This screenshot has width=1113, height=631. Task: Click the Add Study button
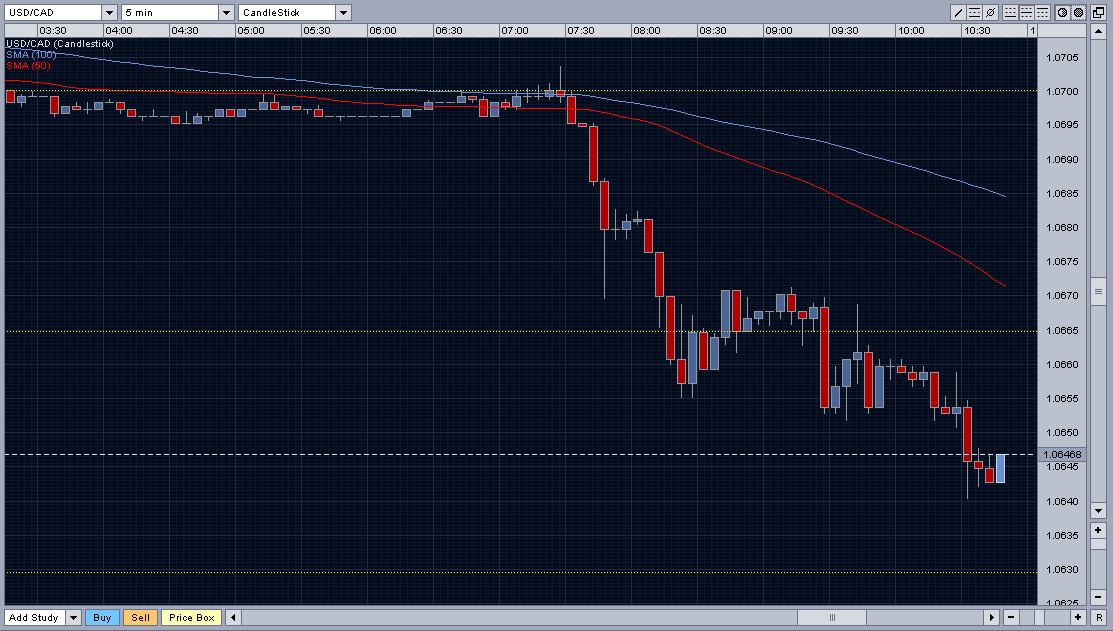[x=34, y=618]
